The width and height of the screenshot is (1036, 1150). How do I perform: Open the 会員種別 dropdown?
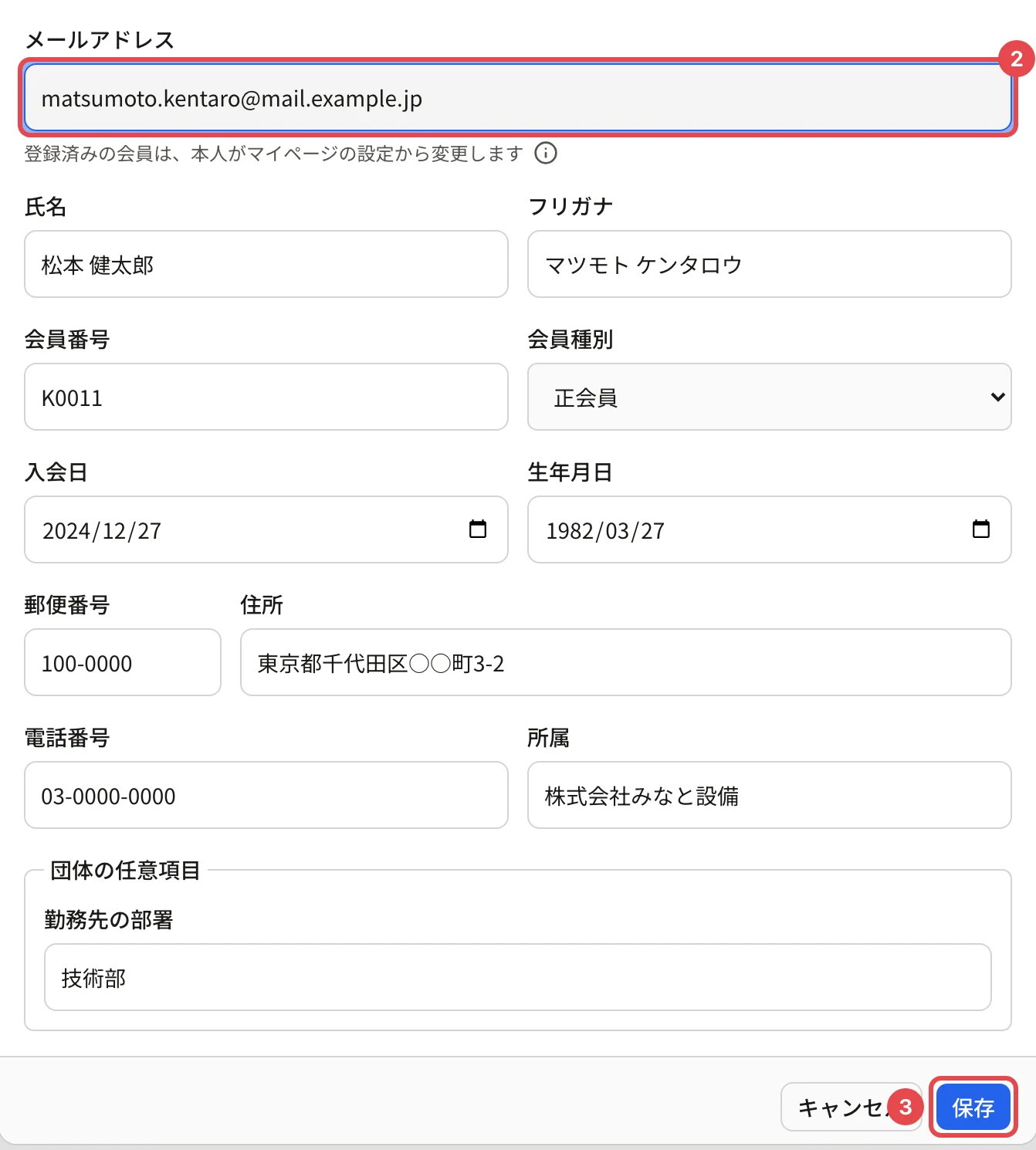[x=770, y=397]
